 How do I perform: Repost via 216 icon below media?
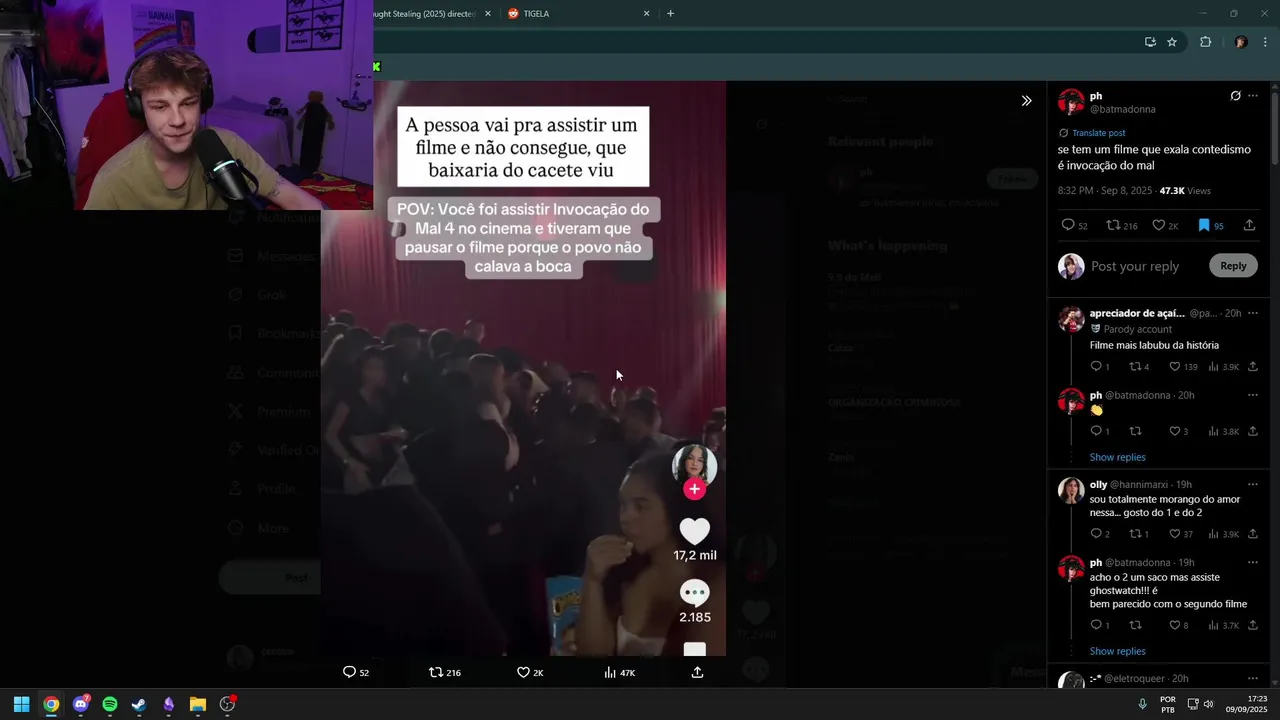coord(445,673)
